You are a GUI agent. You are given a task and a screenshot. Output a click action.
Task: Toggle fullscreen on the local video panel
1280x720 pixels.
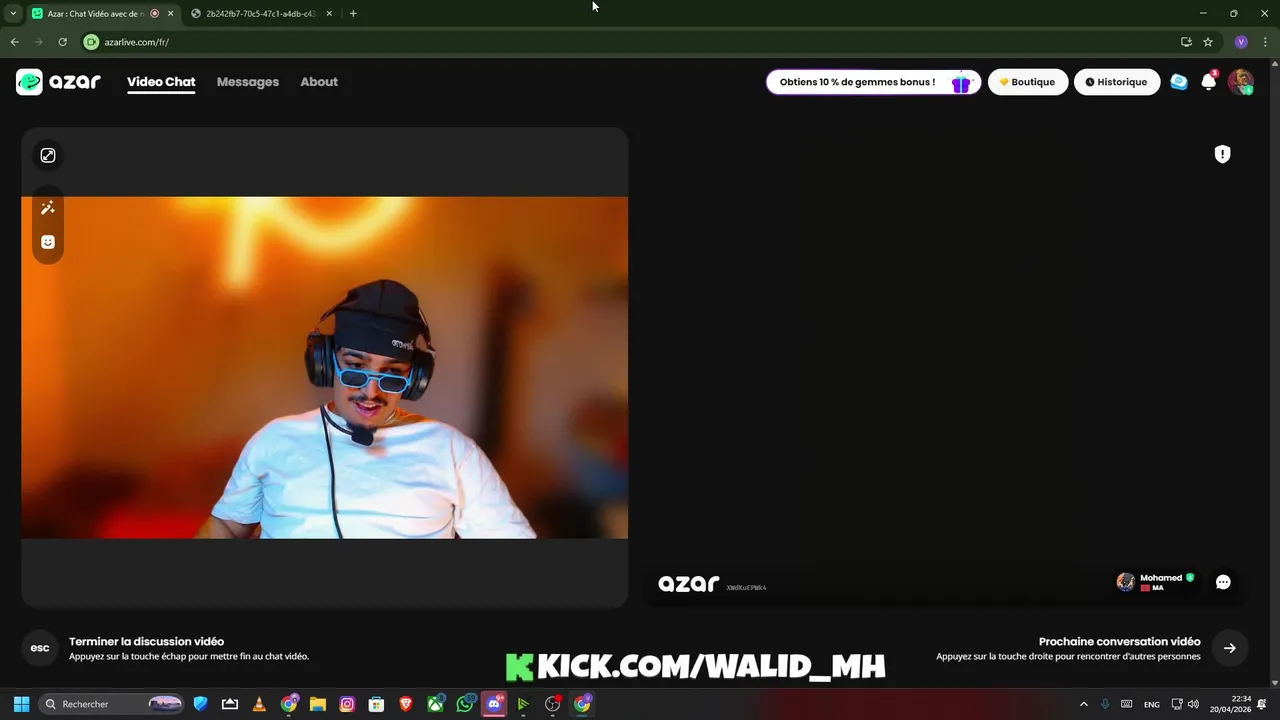click(48, 155)
